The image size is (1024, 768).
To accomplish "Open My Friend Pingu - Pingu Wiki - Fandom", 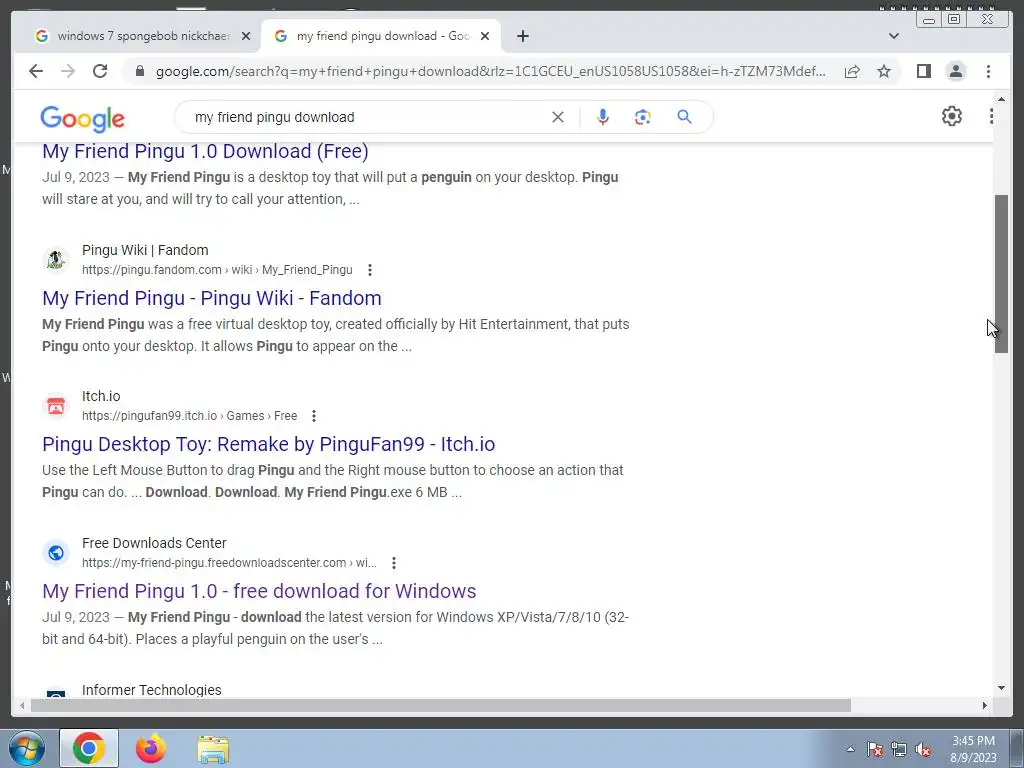I will (x=212, y=298).
